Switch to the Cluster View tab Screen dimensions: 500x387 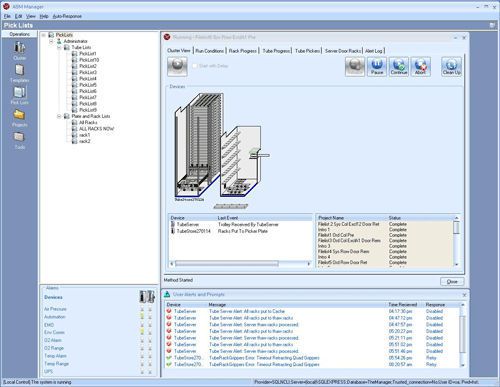179,51
